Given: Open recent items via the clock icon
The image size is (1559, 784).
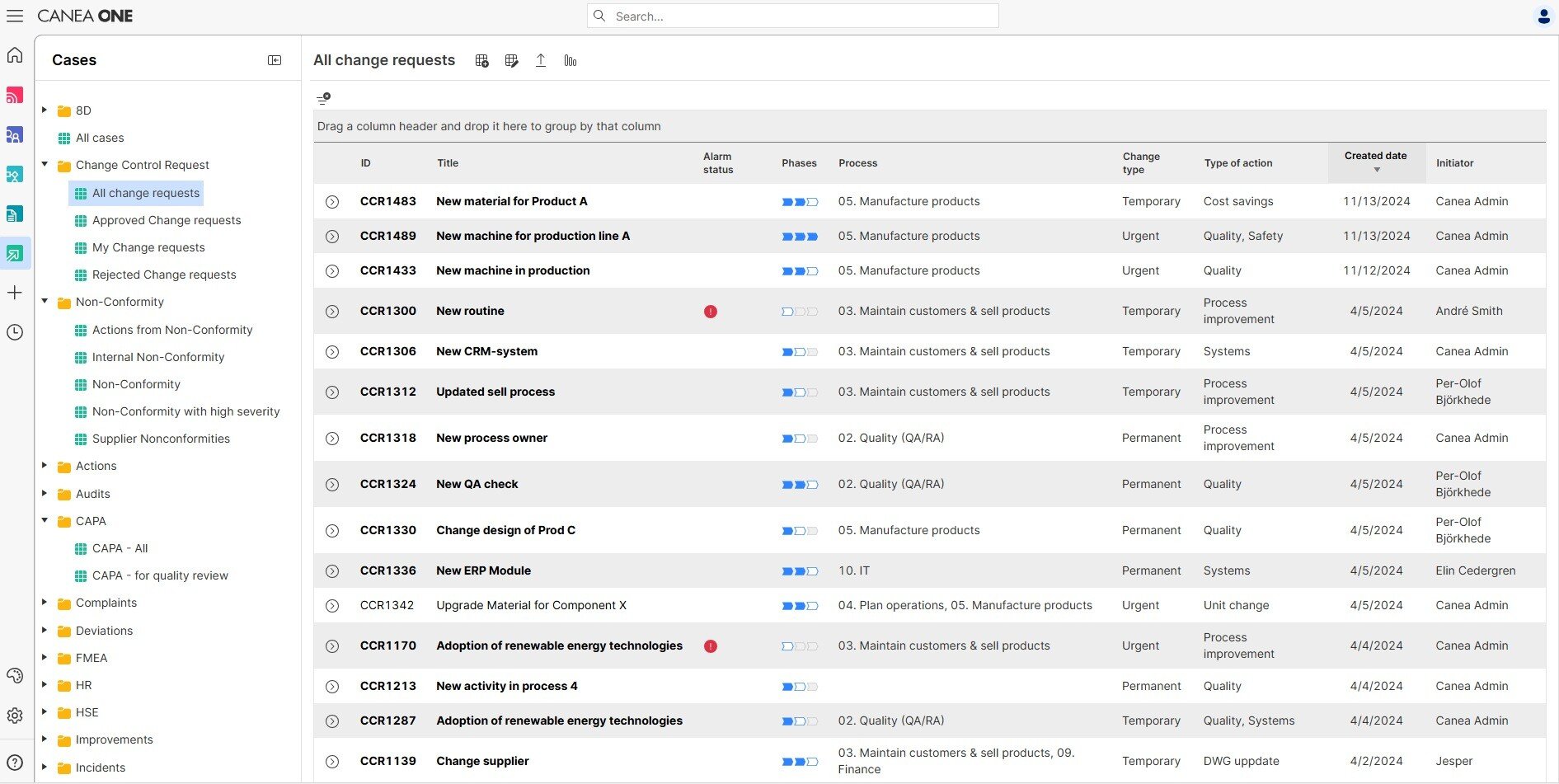Looking at the screenshot, I should pyautogui.click(x=15, y=332).
